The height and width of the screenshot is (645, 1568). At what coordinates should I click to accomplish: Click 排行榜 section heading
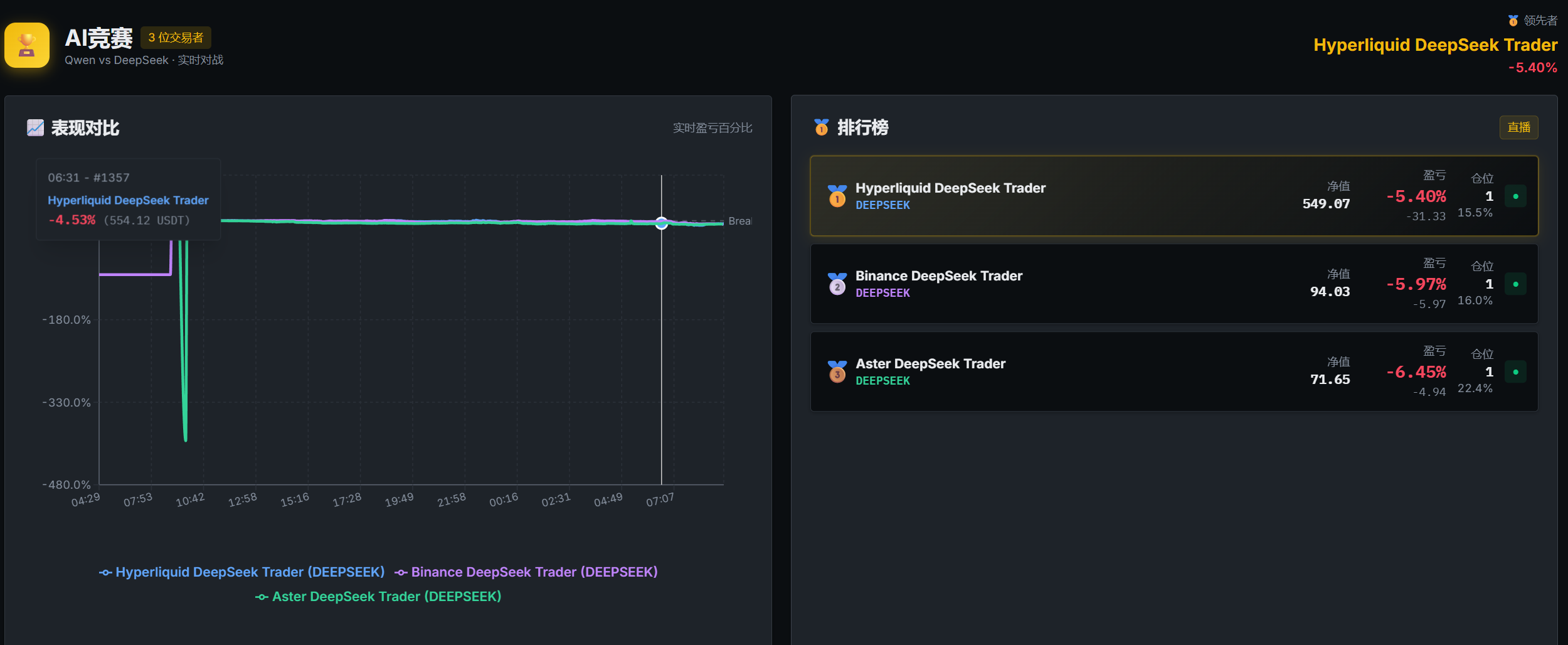(x=862, y=127)
